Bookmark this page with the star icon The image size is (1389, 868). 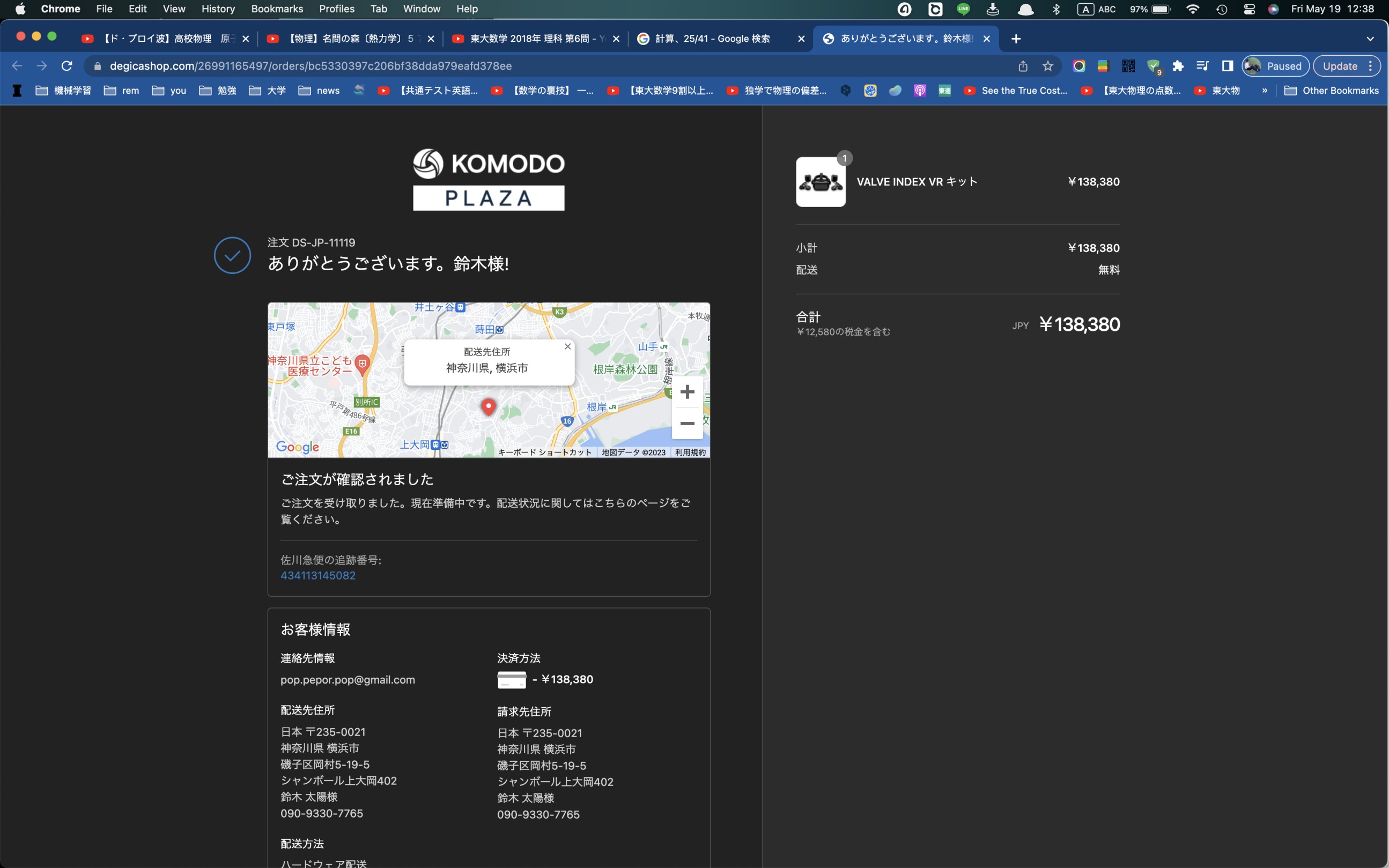(x=1048, y=66)
